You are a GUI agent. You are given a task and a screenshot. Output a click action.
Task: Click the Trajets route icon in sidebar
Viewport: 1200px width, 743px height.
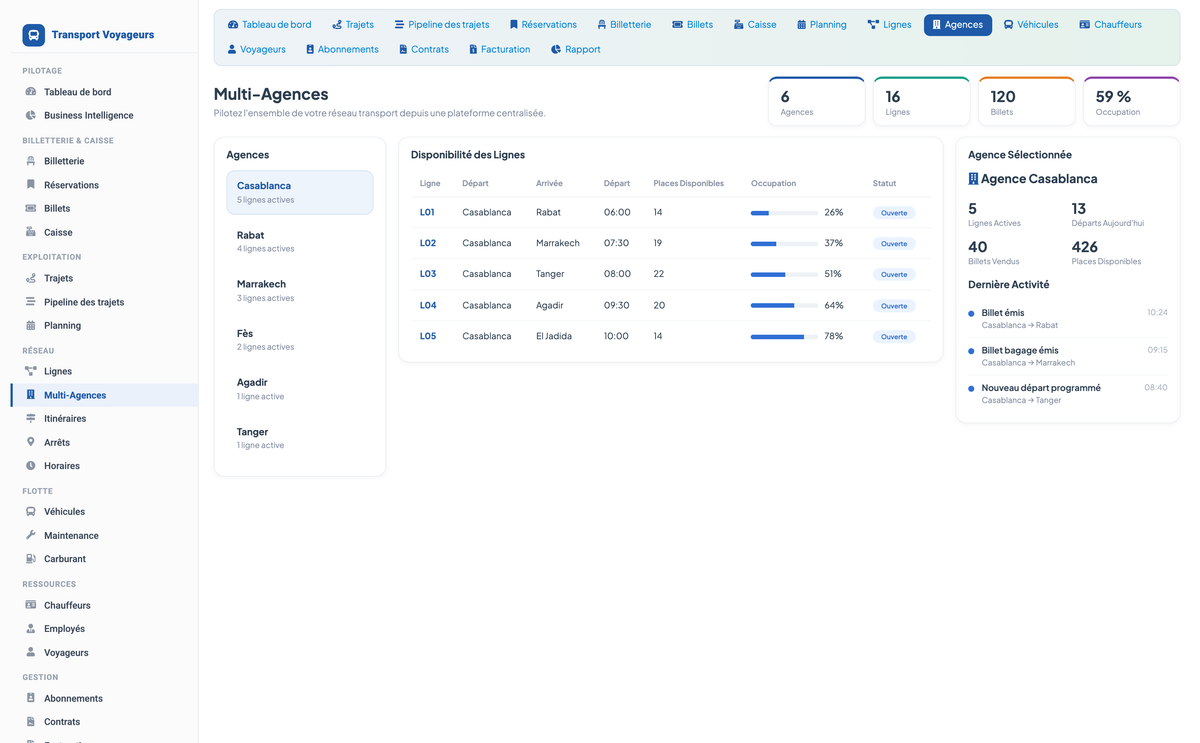click(x=31, y=278)
